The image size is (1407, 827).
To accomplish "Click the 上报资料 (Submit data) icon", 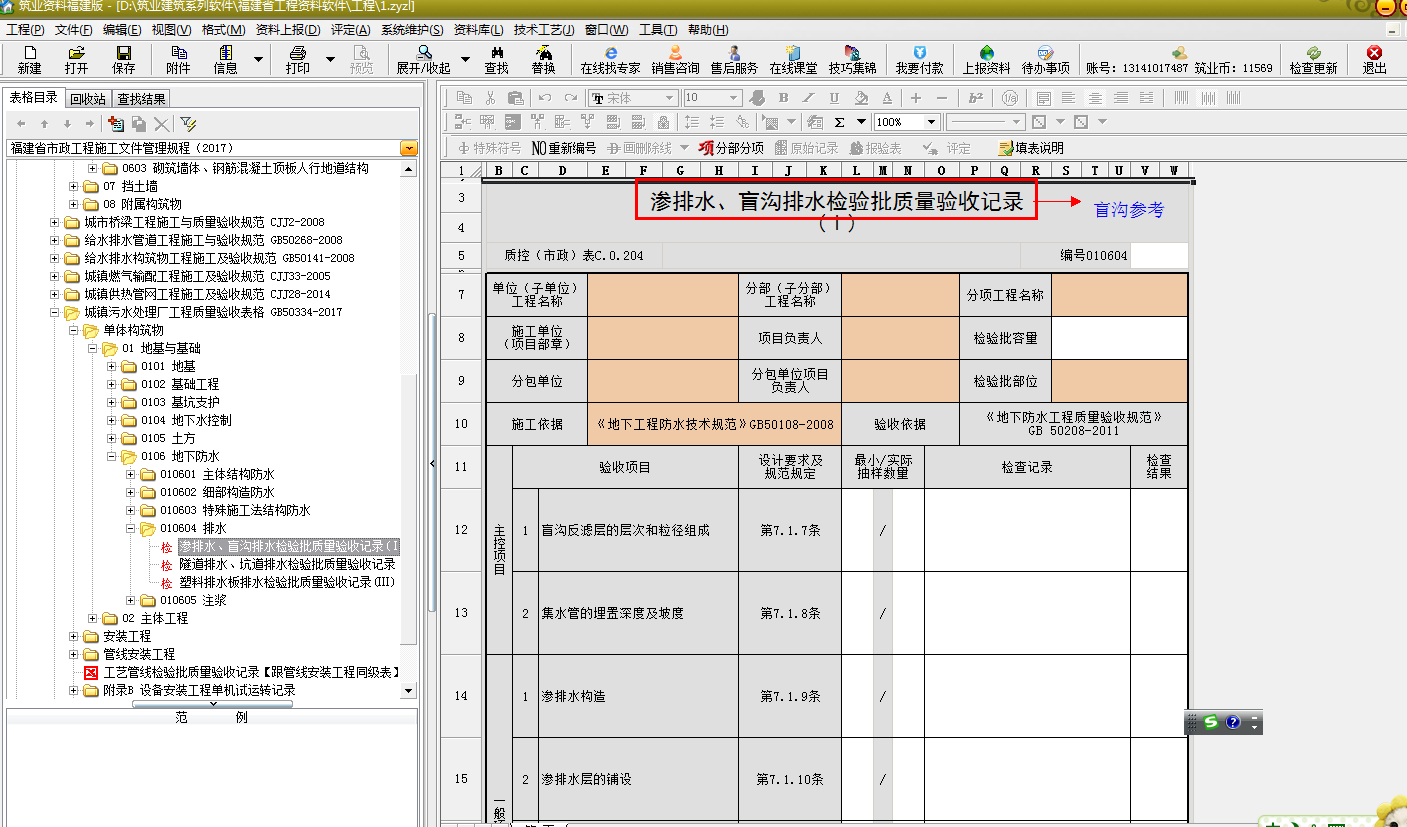I will [x=986, y=60].
